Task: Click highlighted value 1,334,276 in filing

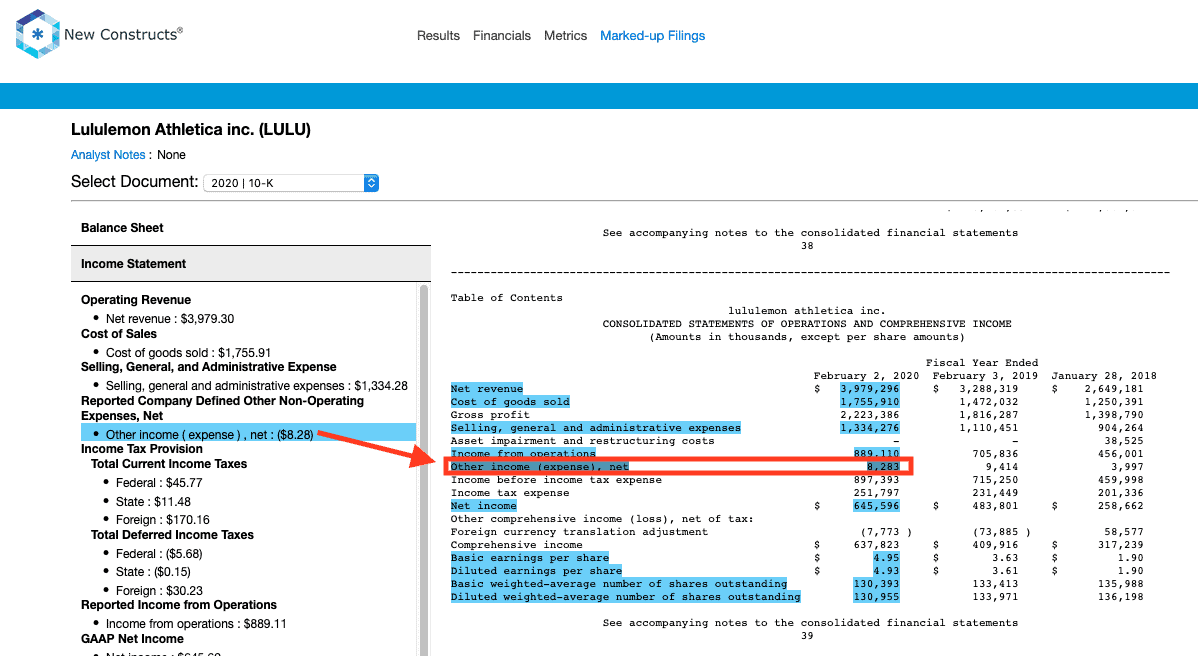Action: 869,428
